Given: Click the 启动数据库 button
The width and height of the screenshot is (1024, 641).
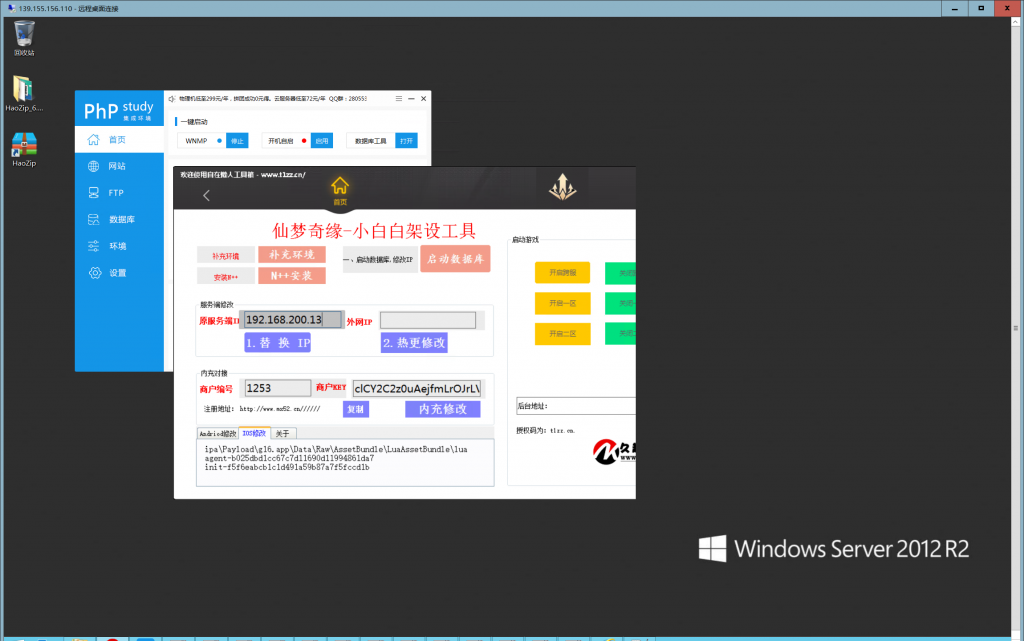Looking at the screenshot, I should (x=455, y=258).
